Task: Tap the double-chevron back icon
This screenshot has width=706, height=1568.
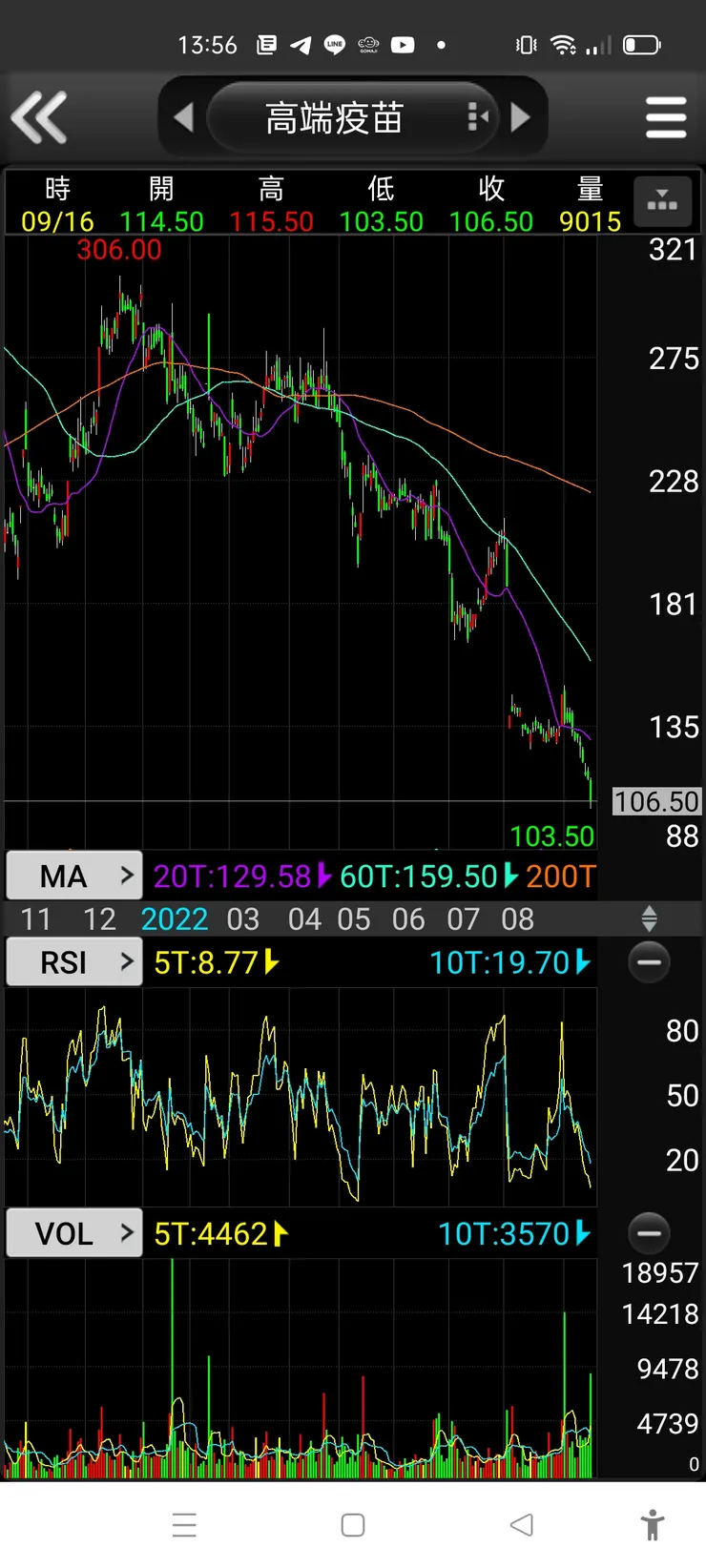Action: pos(39,117)
